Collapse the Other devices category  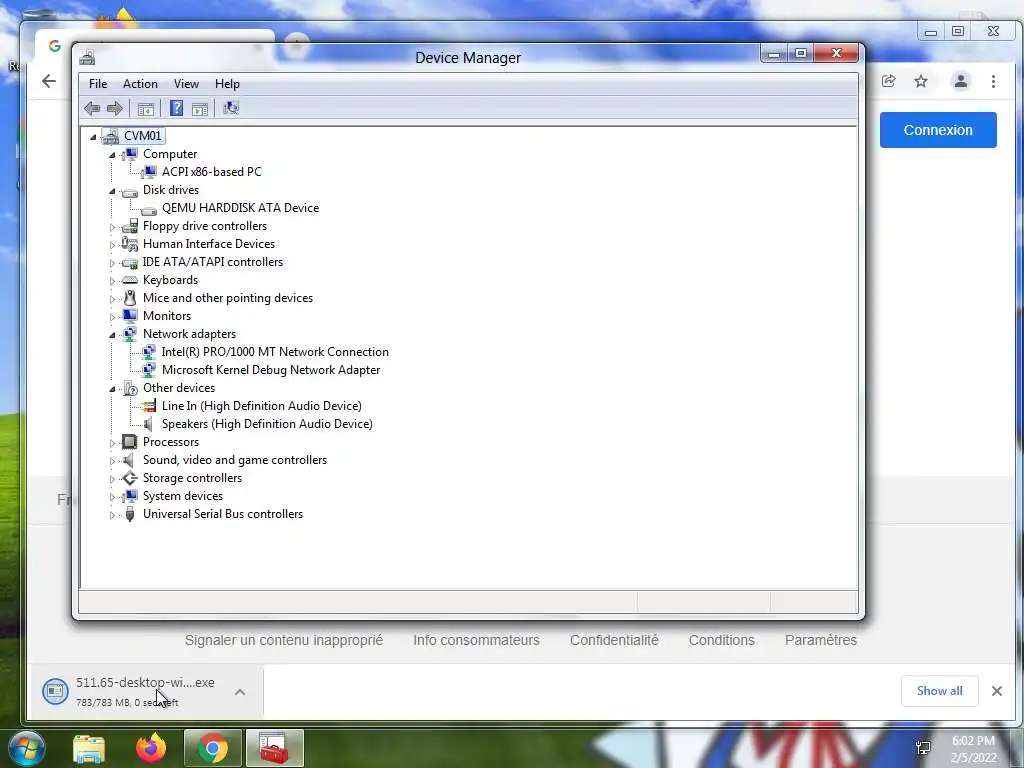pyautogui.click(x=112, y=389)
